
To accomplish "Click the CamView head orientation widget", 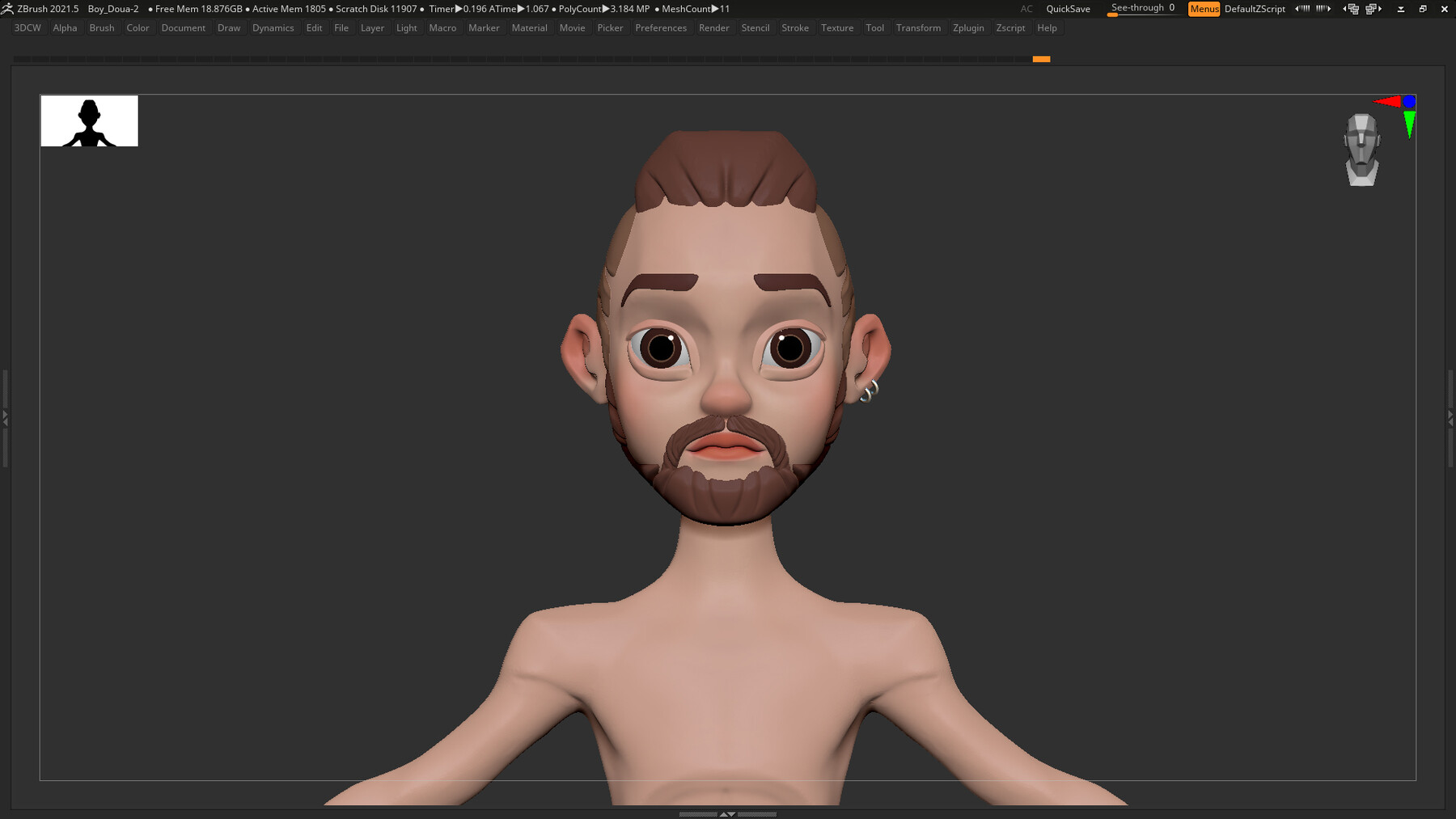I will (x=1362, y=150).
